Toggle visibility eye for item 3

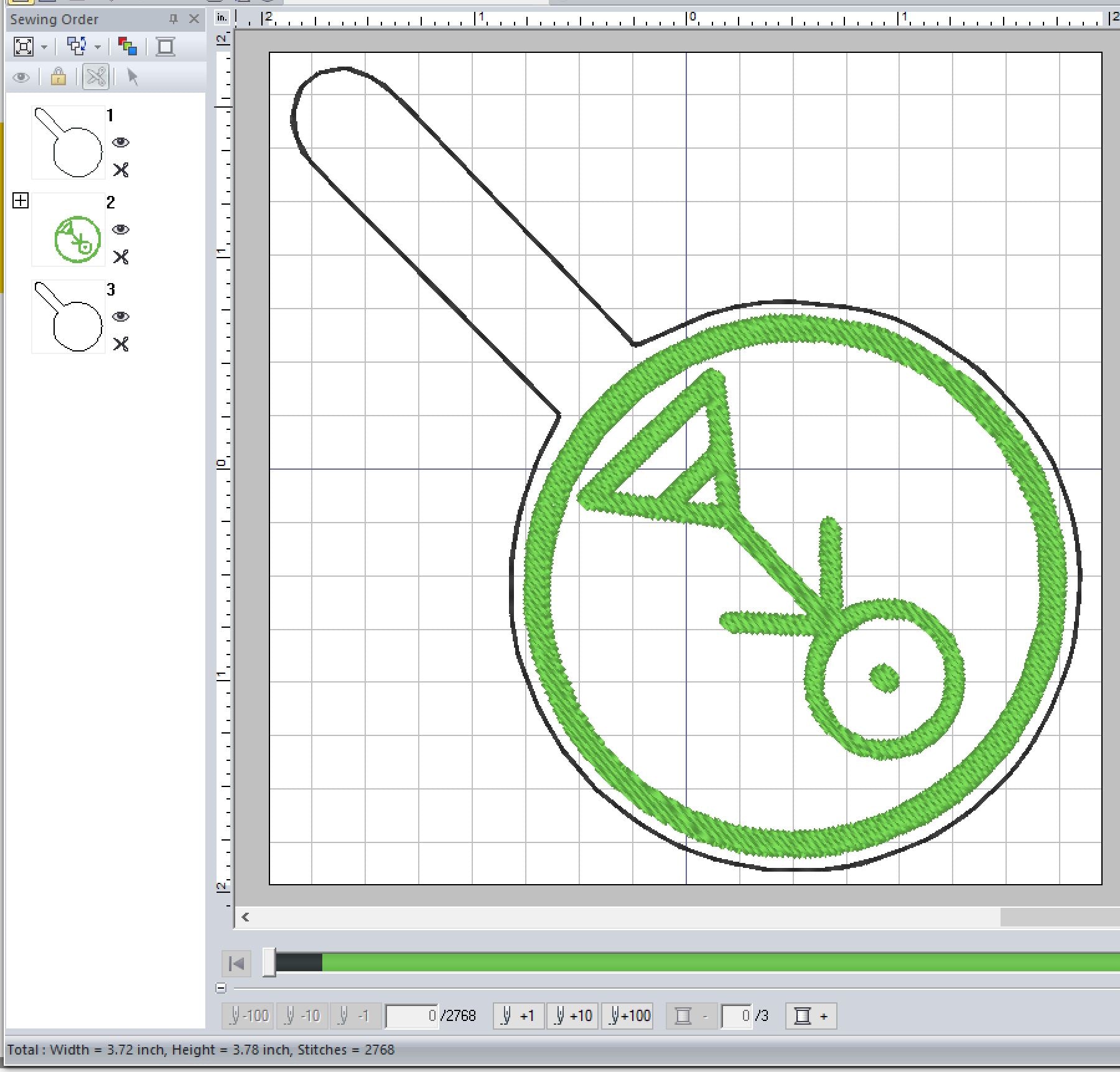[121, 317]
